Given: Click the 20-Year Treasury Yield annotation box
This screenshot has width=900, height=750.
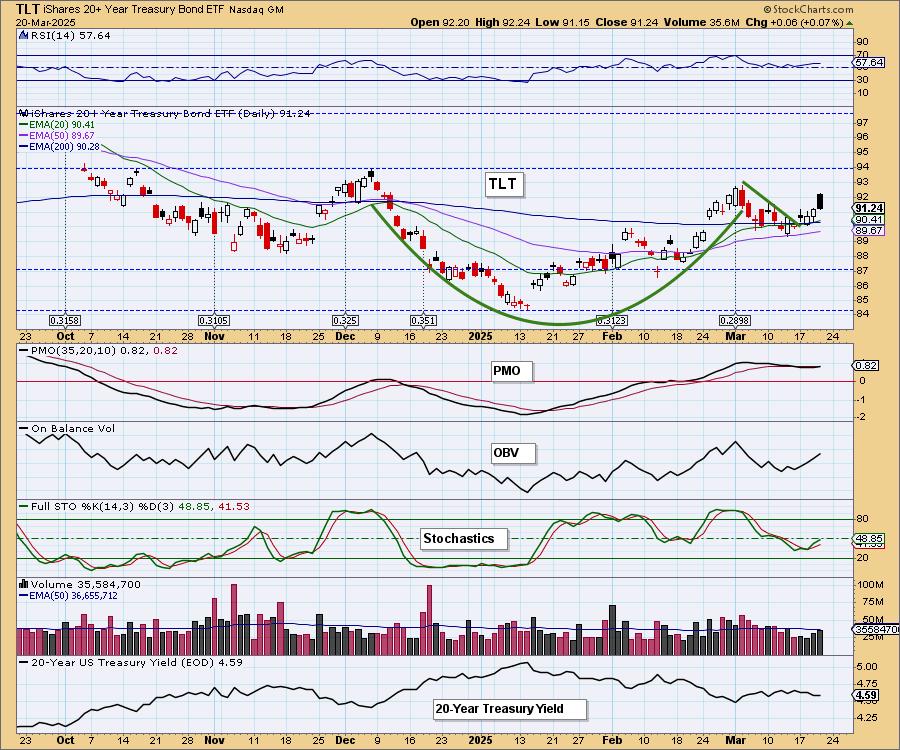Looking at the screenshot, I should point(510,709).
